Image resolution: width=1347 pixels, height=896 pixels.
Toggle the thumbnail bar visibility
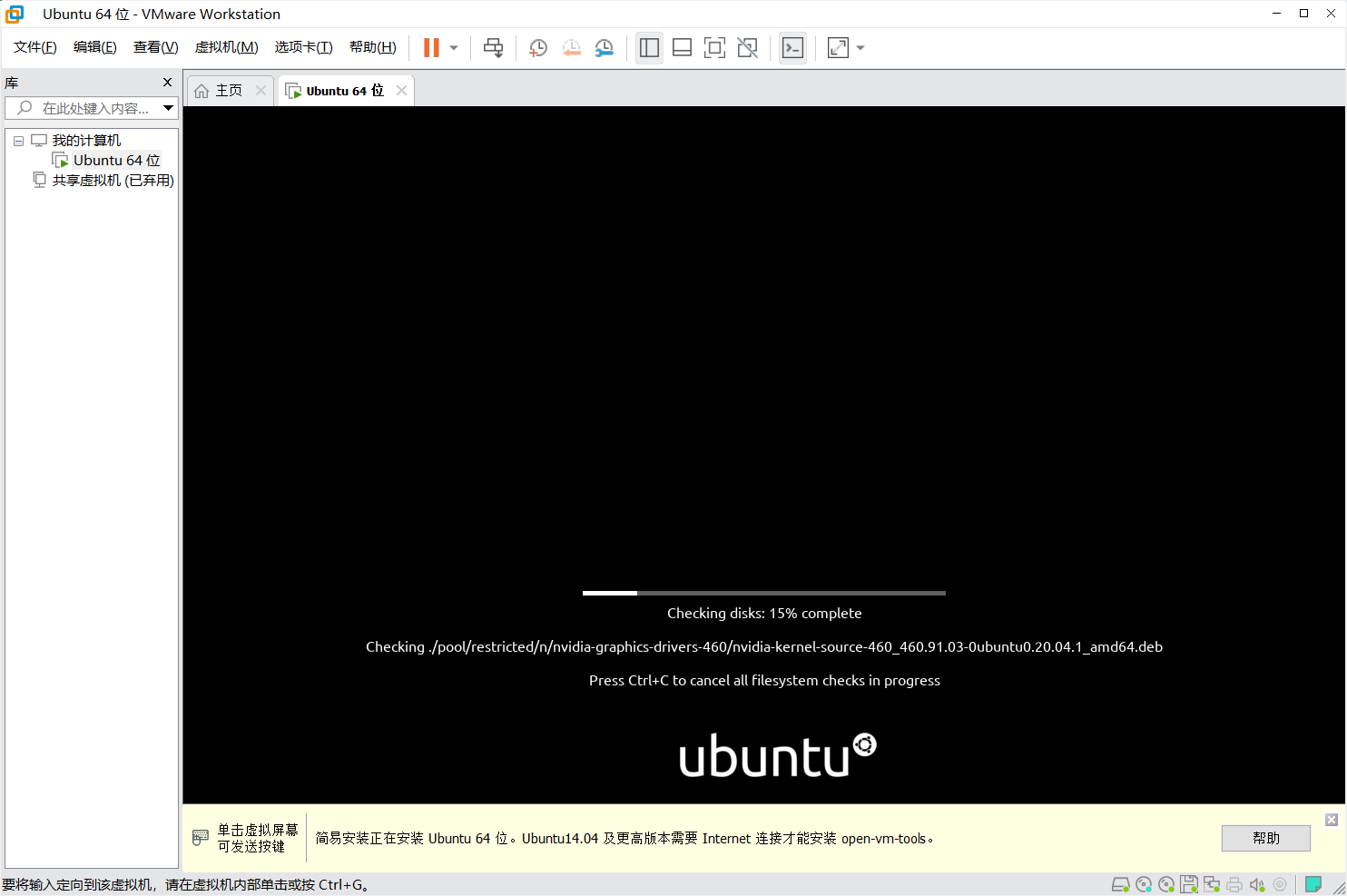682,47
